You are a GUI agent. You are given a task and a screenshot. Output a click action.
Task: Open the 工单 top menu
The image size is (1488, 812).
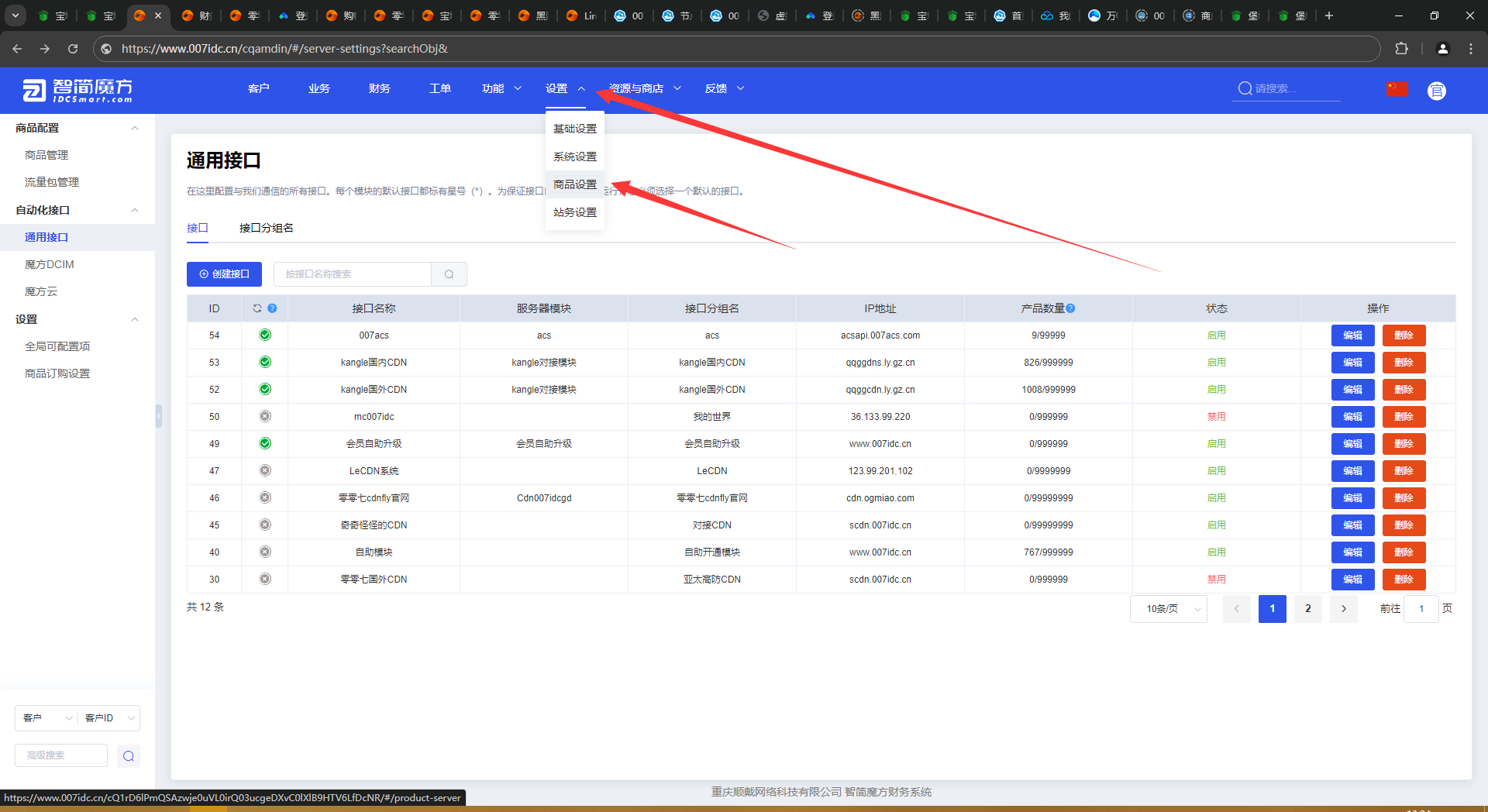pos(440,88)
